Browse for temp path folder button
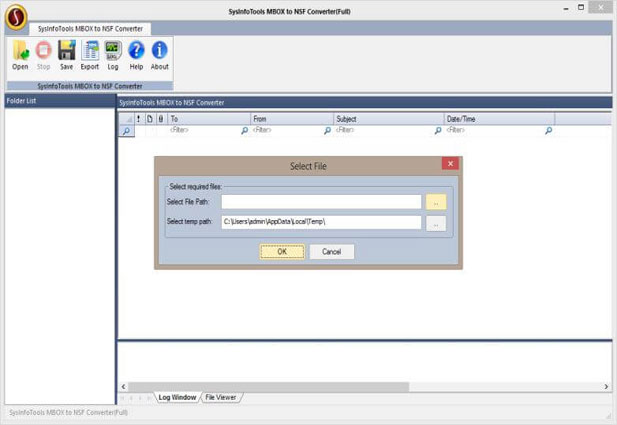Screen dimensions: 617x425 coord(436,223)
